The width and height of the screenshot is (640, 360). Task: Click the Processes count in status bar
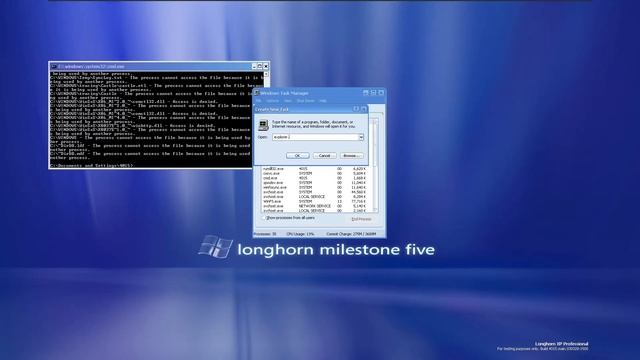tap(265, 234)
